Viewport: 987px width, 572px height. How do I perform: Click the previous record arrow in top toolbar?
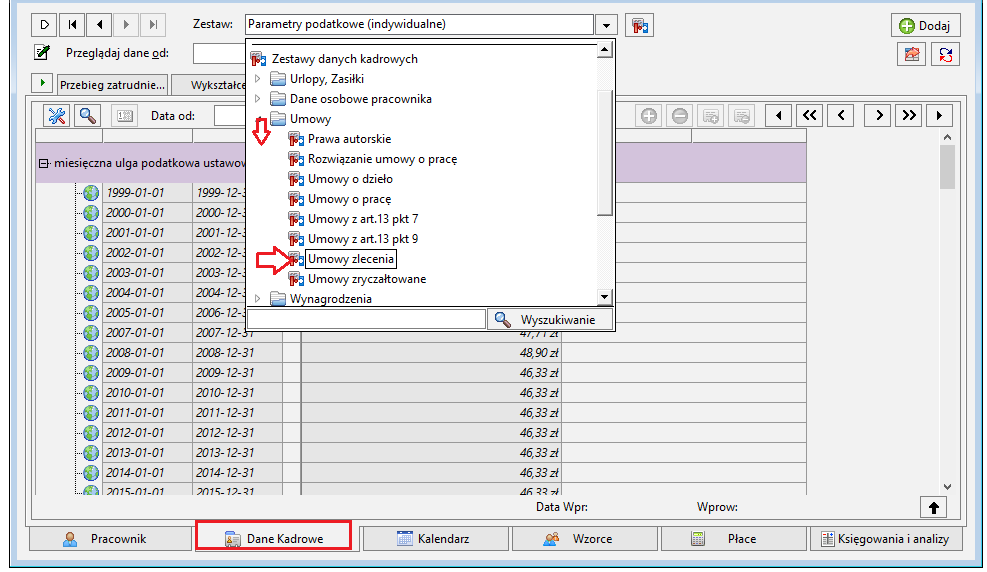[99, 25]
